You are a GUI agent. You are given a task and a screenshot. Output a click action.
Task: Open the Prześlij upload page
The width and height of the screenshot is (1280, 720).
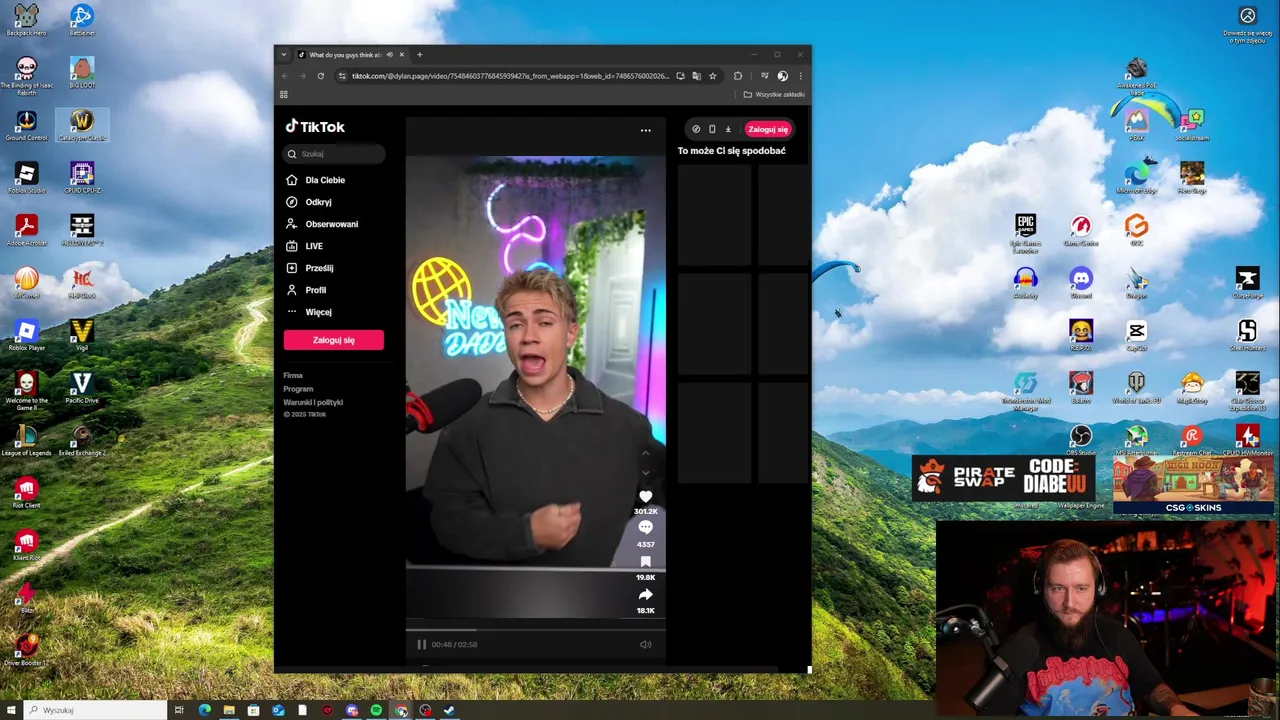point(309,268)
